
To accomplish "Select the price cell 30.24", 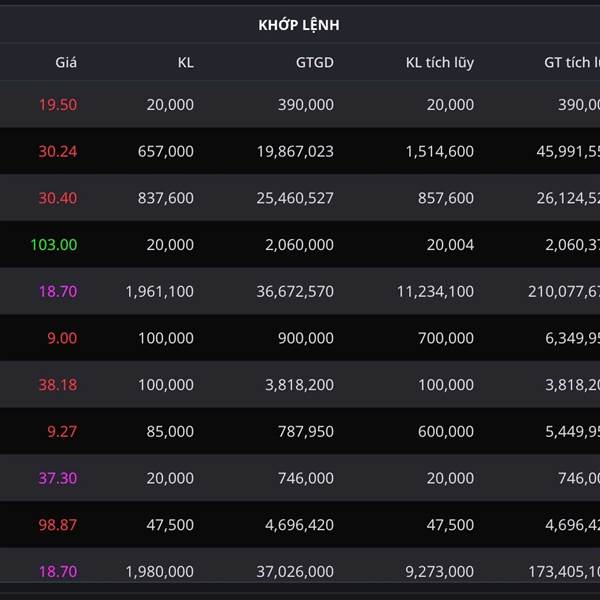I will [58, 151].
